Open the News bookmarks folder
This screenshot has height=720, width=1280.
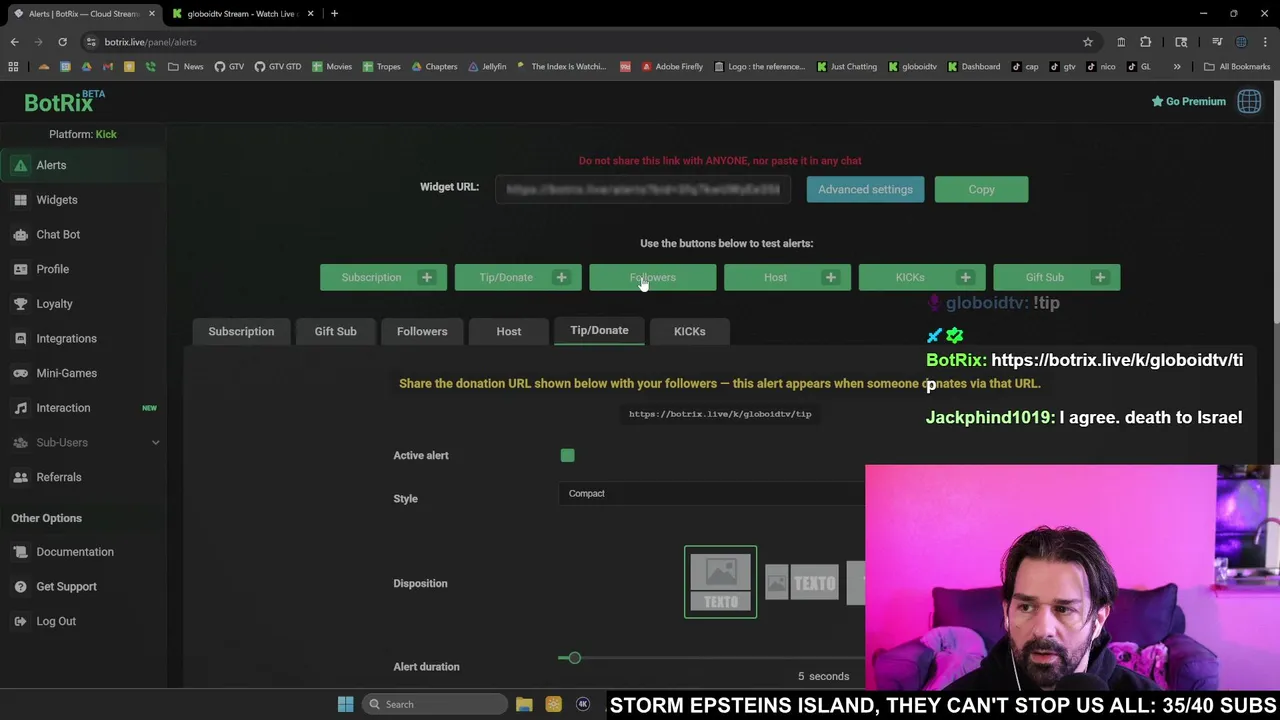point(186,67)
